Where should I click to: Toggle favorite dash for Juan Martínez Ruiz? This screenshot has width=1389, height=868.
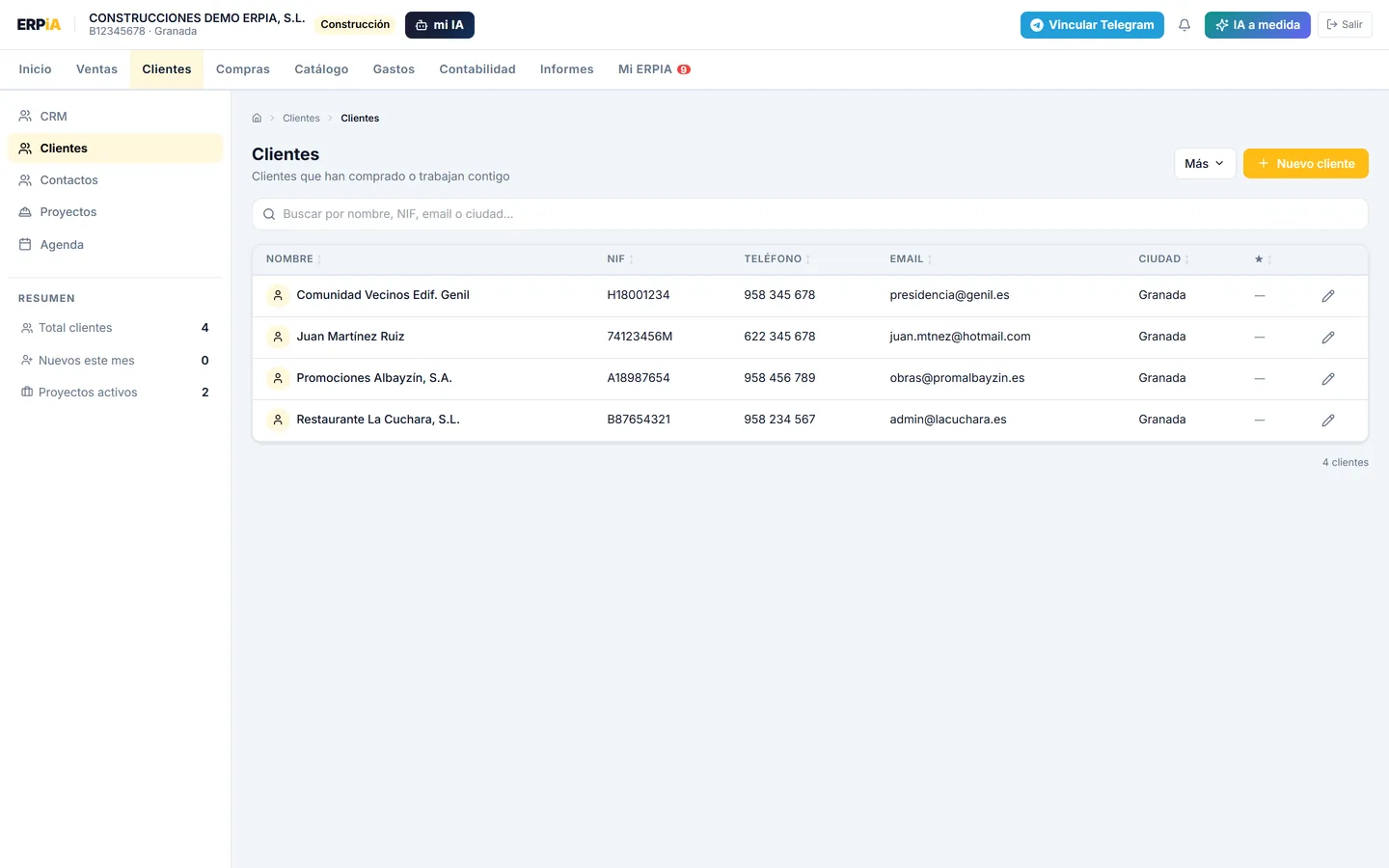[1260, 338]
